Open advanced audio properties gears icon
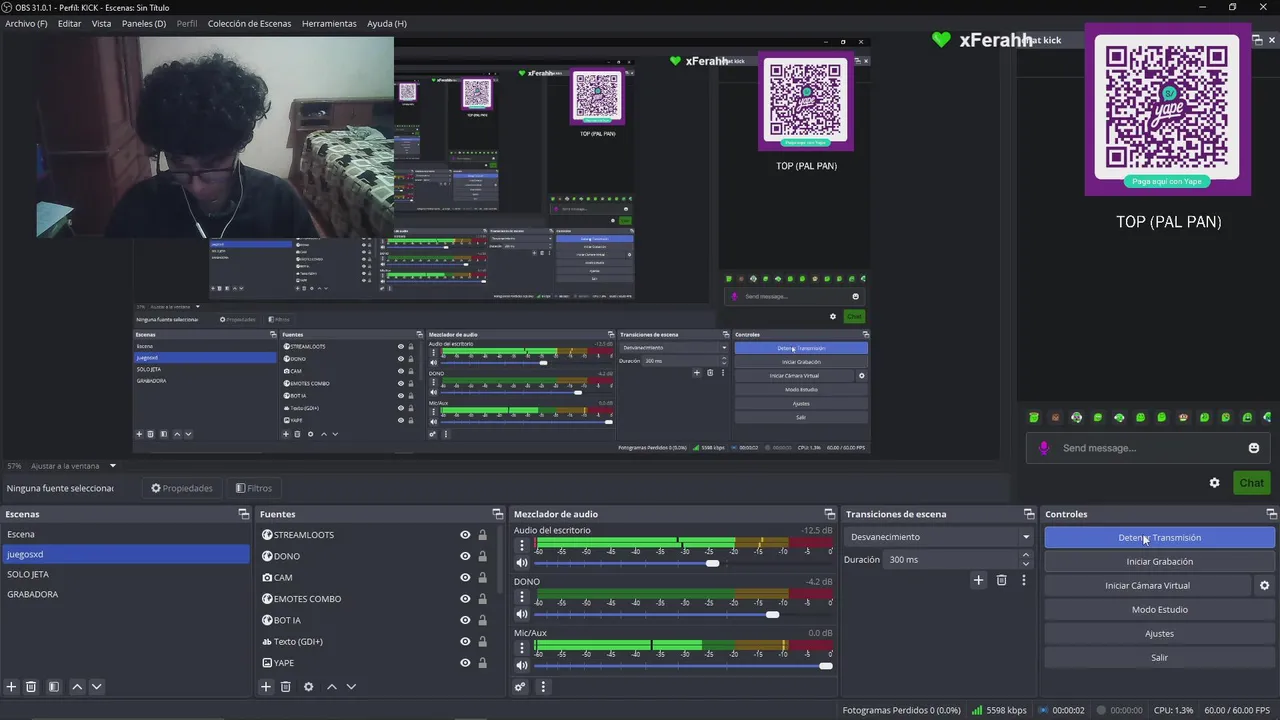 tap(520, 687)
